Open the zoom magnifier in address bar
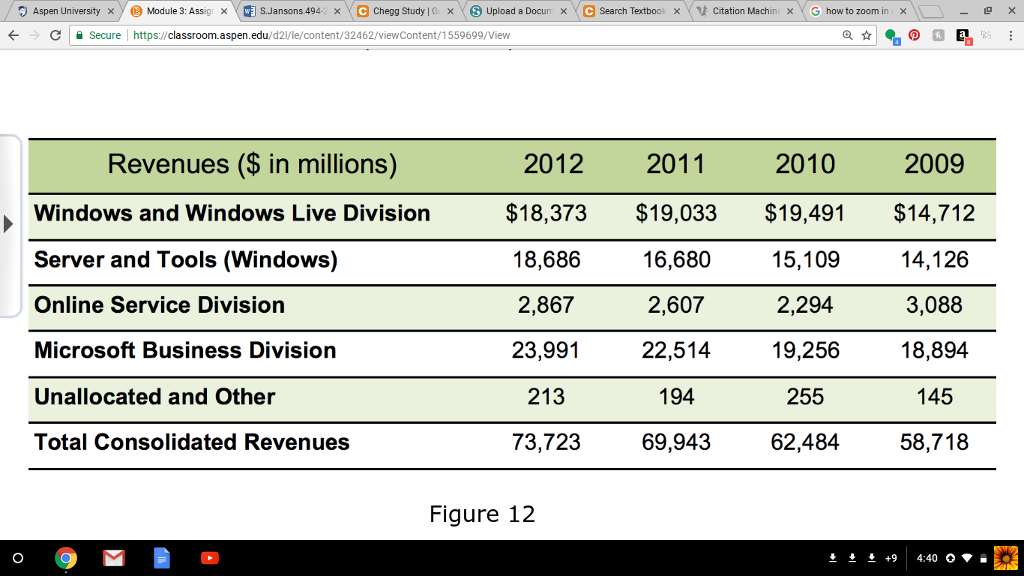Screen dimensions: 1024x576 tap(847, 35)
